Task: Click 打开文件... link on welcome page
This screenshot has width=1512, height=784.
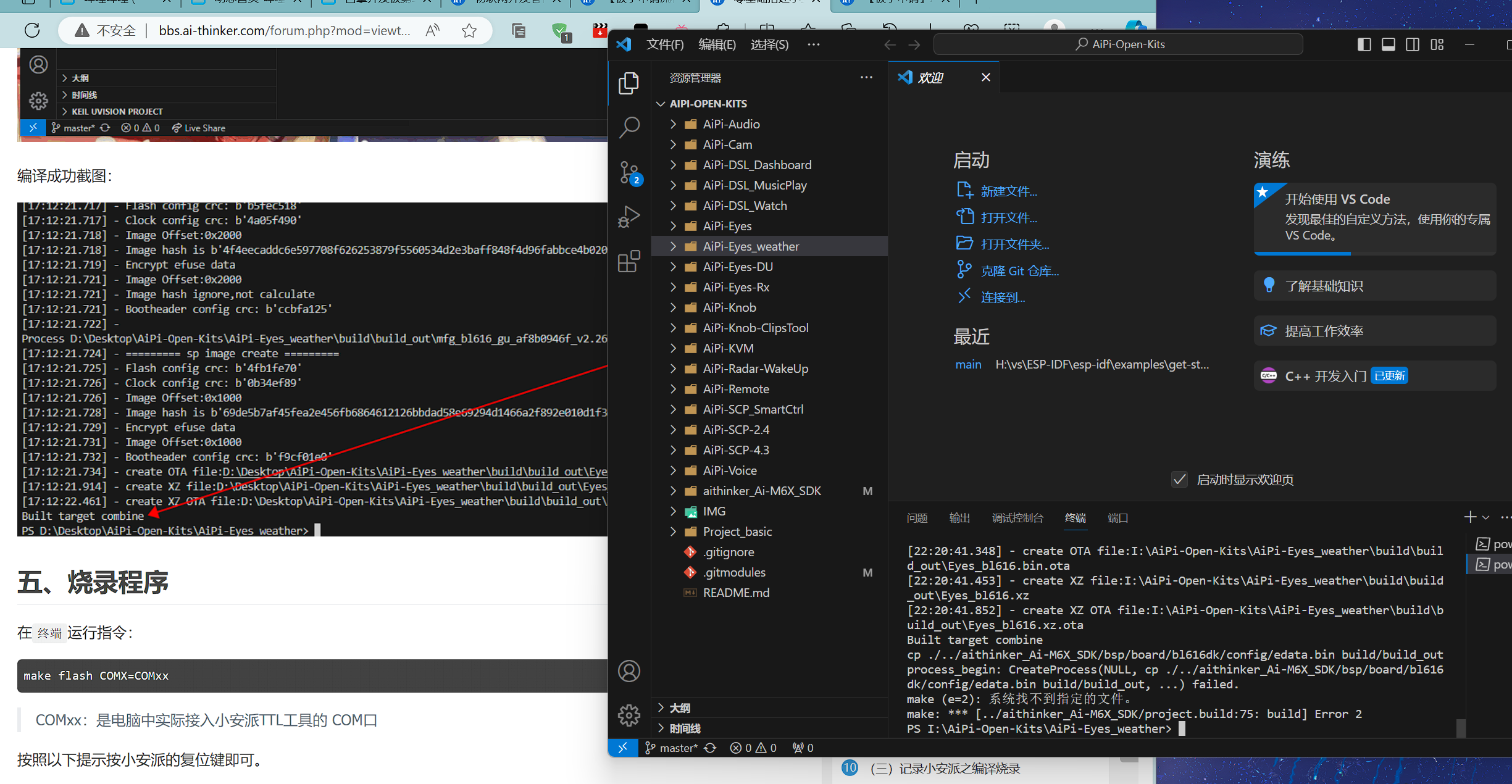Action: pos(1009,218)
